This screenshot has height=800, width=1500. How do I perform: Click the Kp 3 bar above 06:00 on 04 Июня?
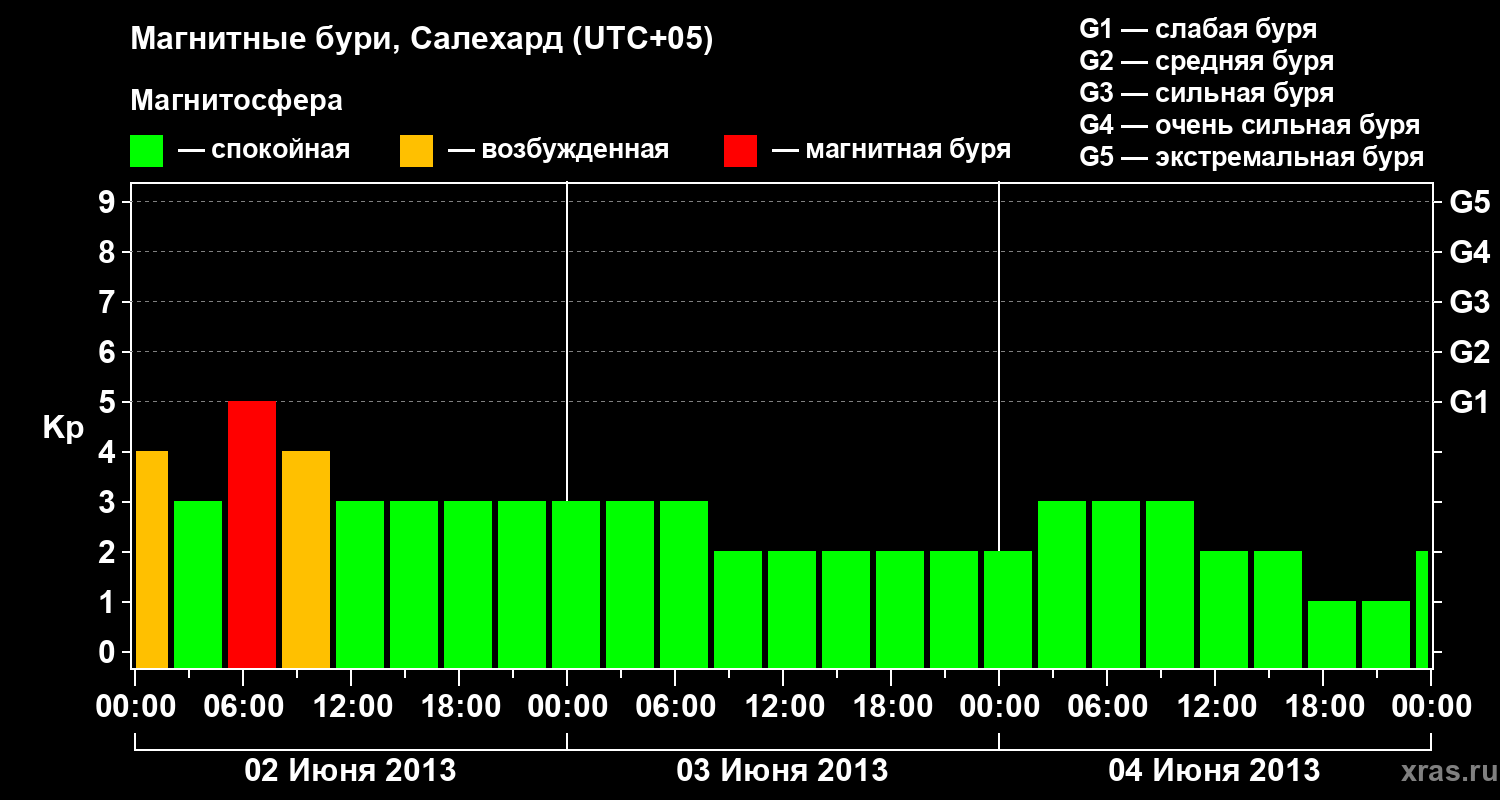pyautogui.click(x=1116, y=584)
